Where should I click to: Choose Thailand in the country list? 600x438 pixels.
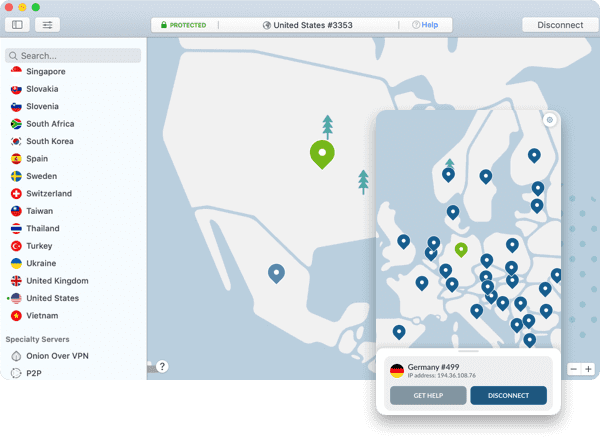coord(43,228)
